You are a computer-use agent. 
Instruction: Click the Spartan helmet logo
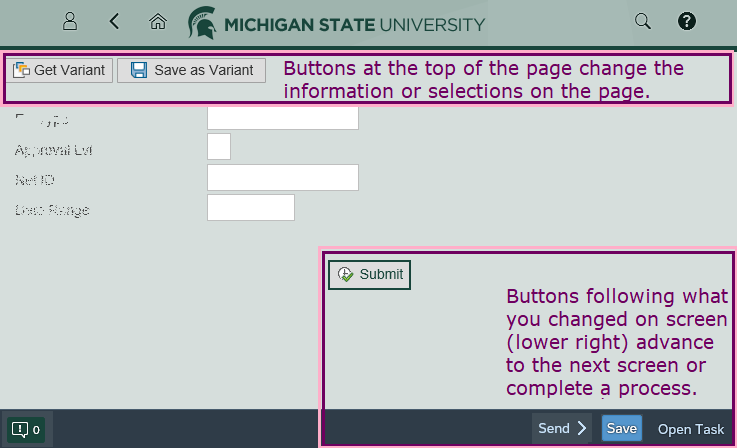pos(203,22)
